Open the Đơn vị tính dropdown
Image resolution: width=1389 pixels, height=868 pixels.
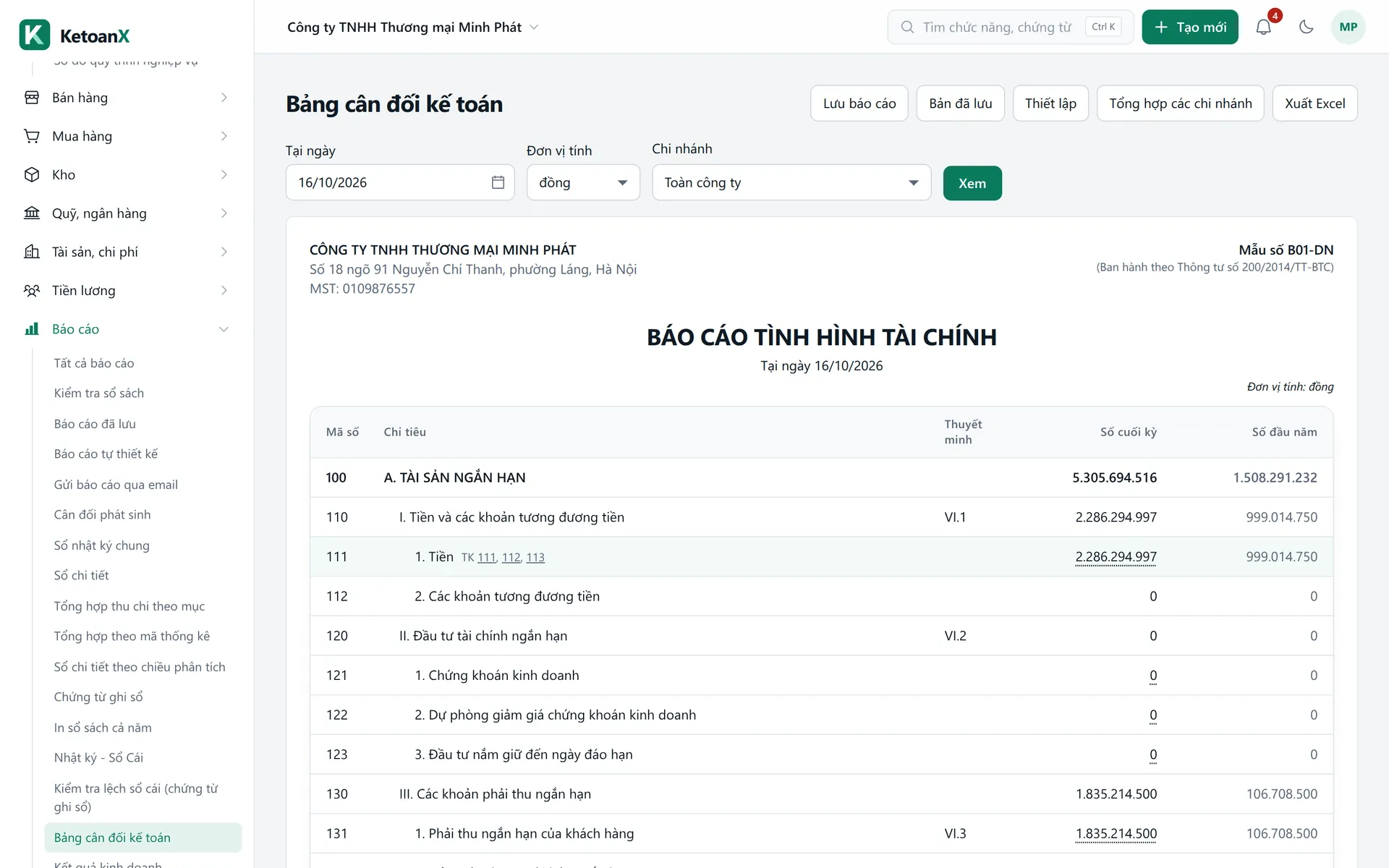[583, 182]
